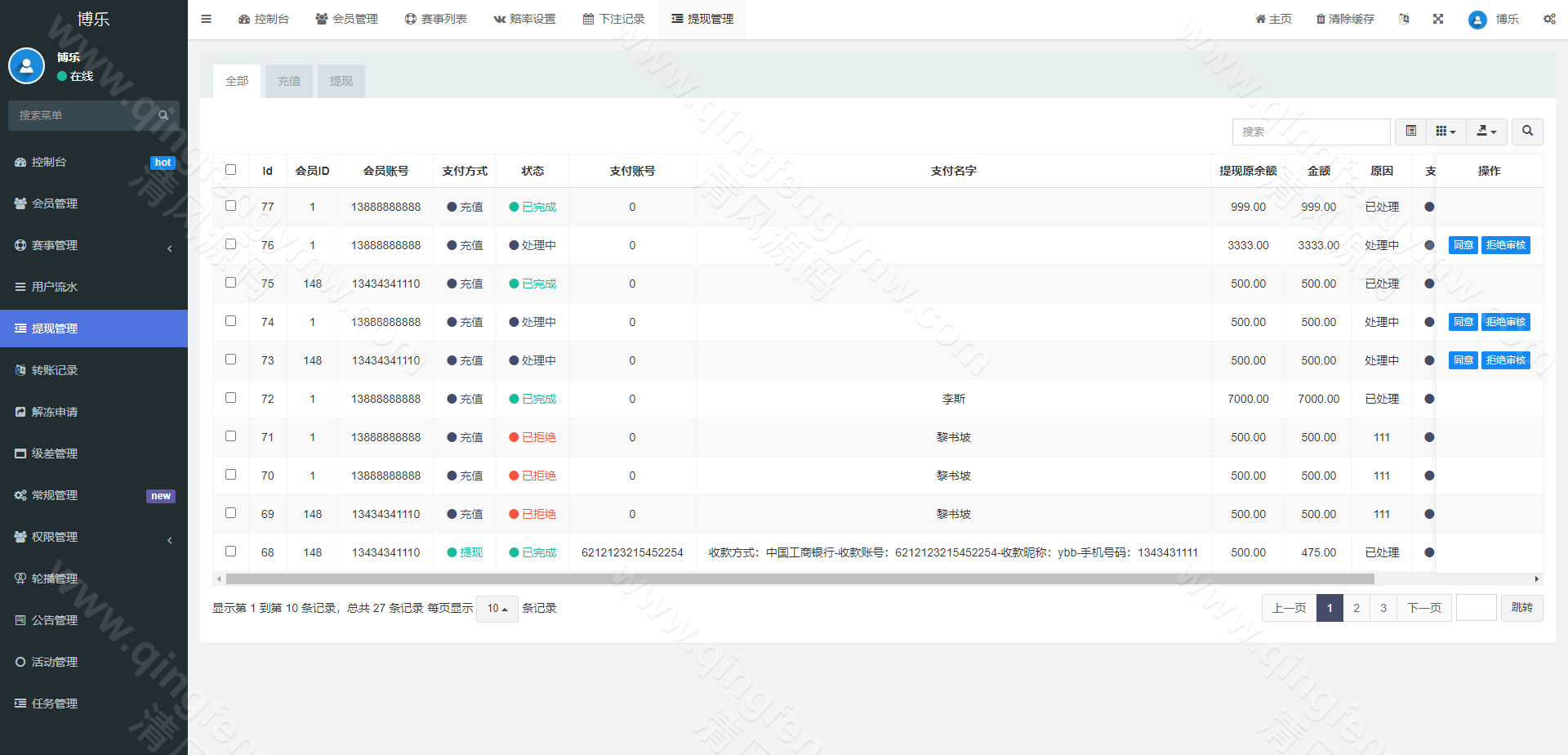The image size is (1568, 755).
Task: Toggle fullscreen with the expand icon
Action: pyautogui.click(x=1438, y=19)
